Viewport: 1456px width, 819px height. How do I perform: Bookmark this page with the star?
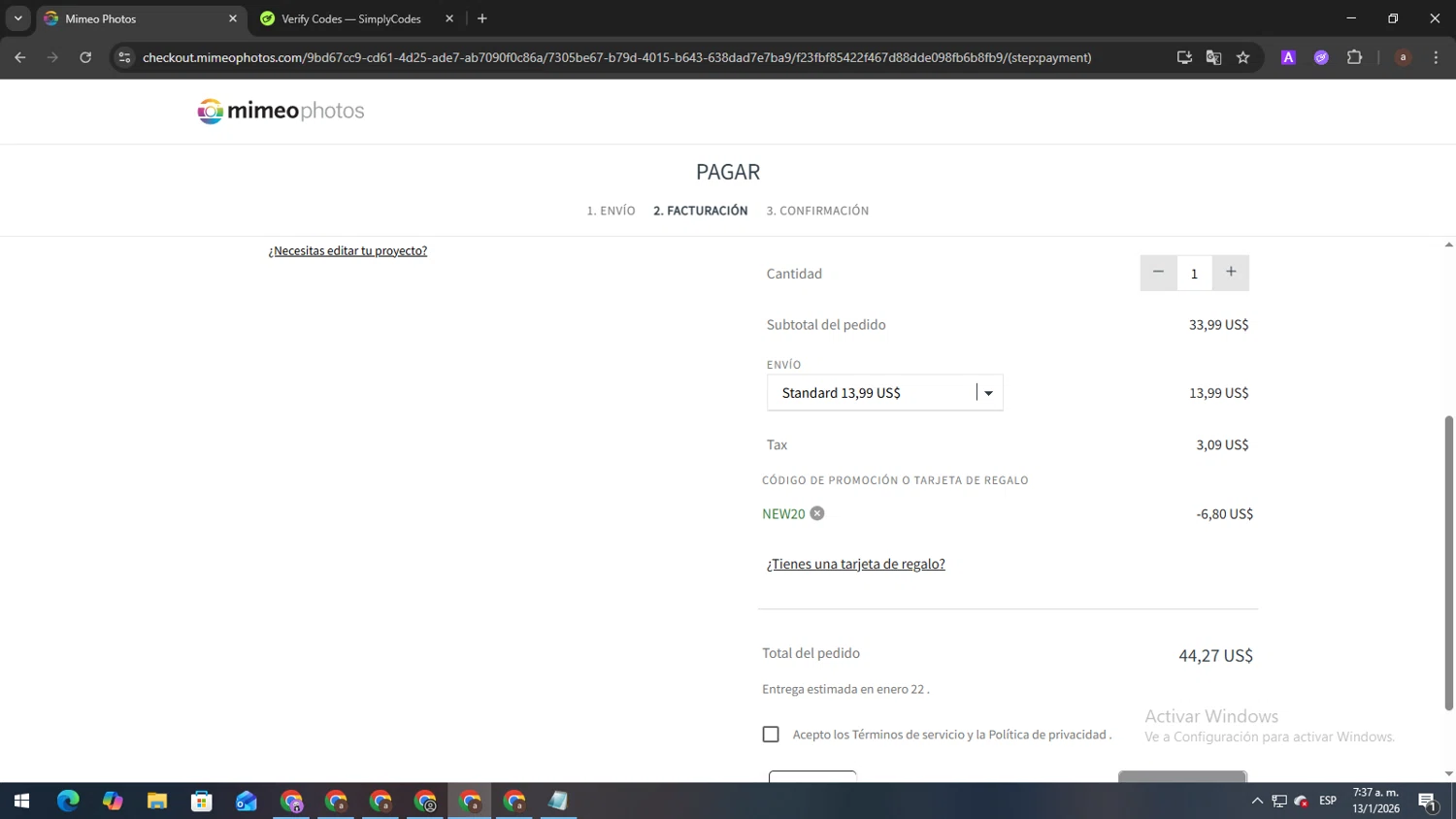(1242, 57)
